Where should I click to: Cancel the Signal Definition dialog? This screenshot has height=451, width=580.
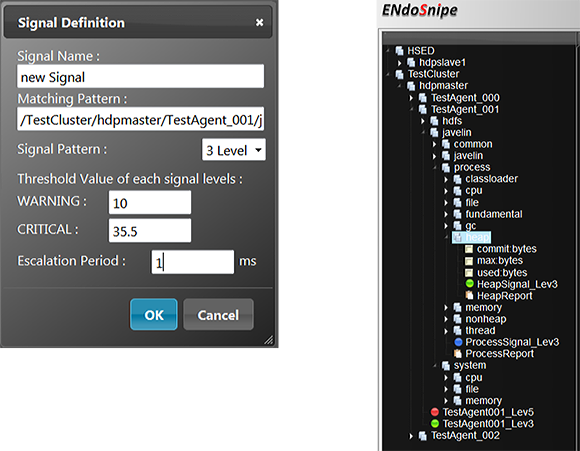point(218,314)
